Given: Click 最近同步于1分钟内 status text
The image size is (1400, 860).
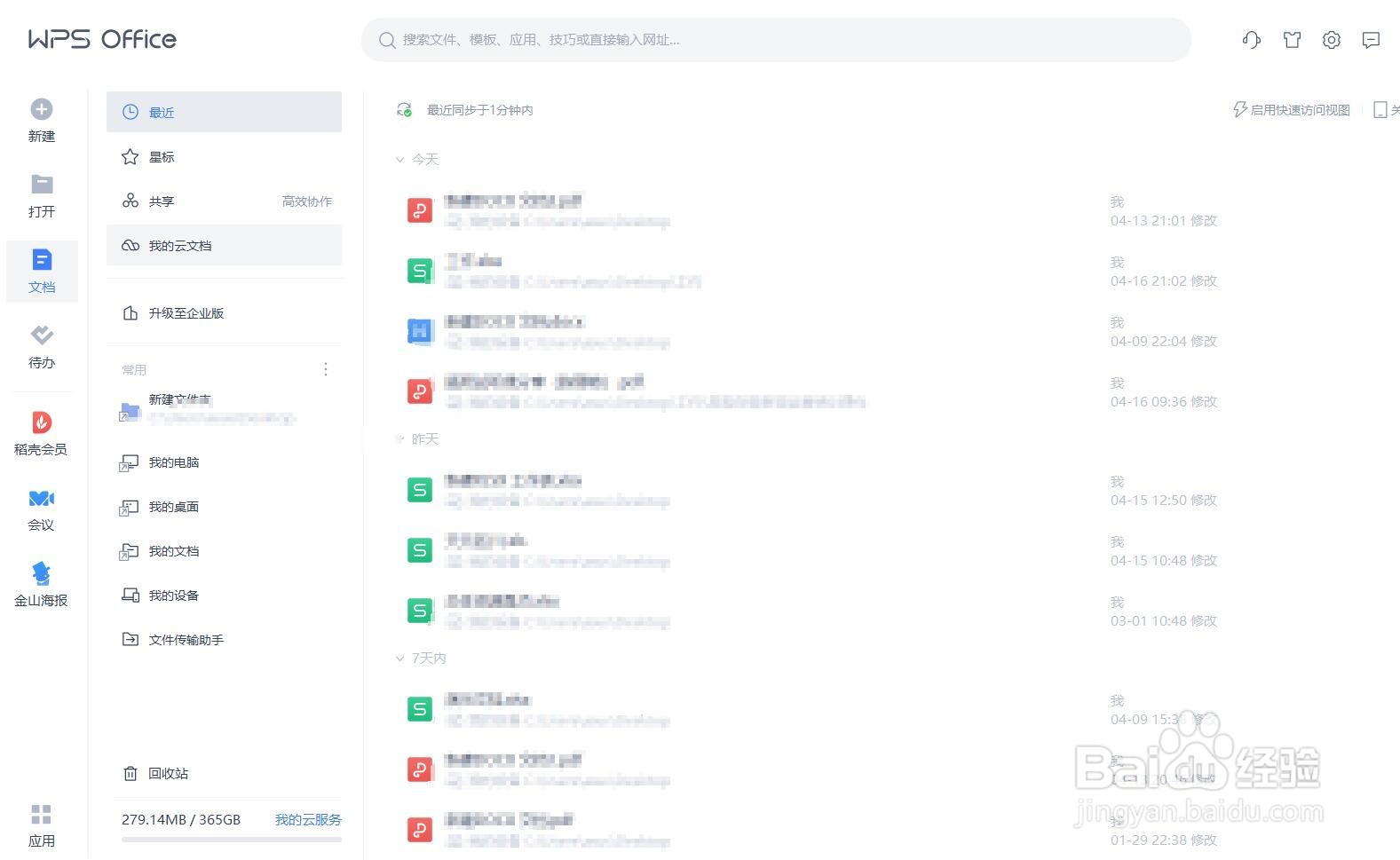Looking at the screenshot, I should point(480,110).
